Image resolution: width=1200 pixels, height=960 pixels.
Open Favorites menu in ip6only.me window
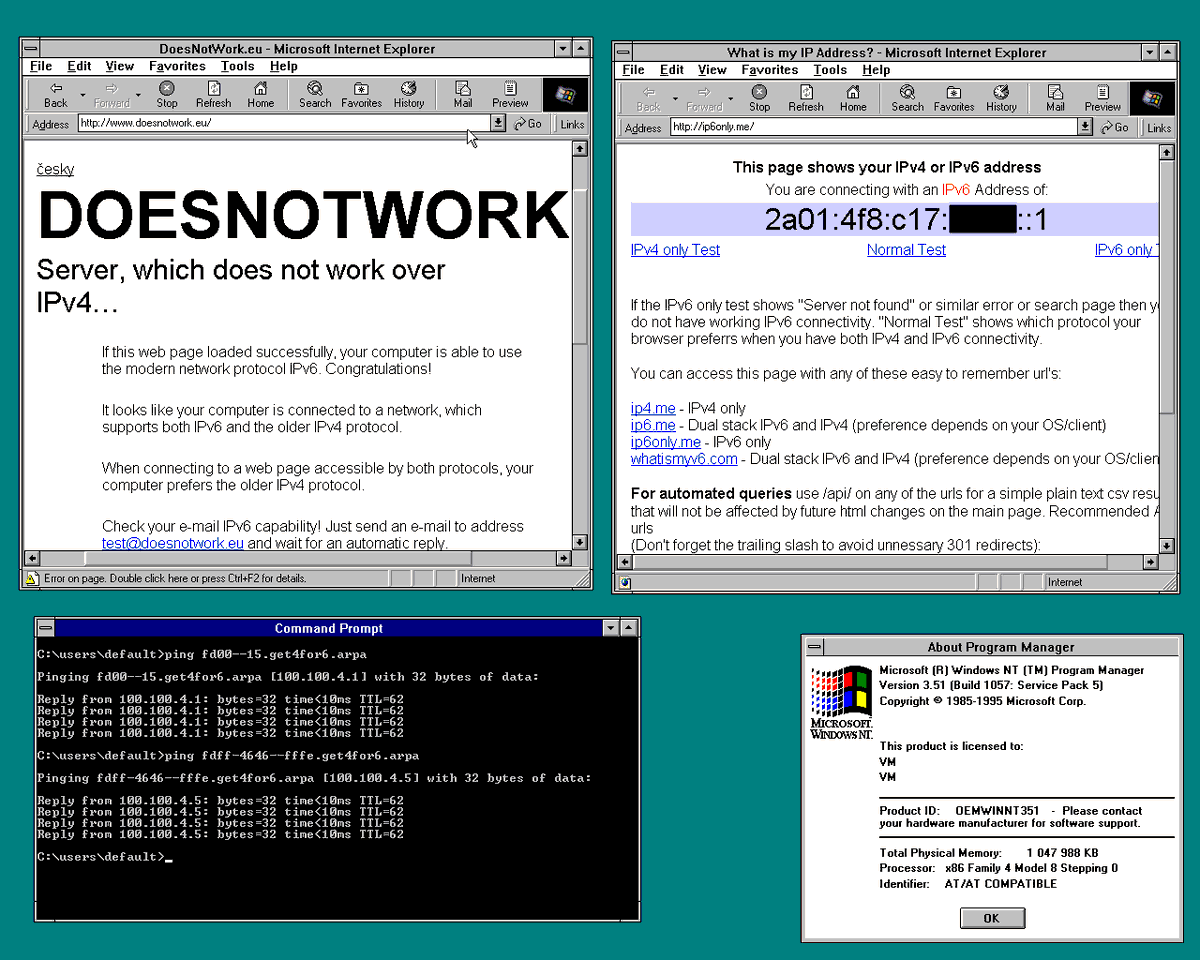(769, 70)
